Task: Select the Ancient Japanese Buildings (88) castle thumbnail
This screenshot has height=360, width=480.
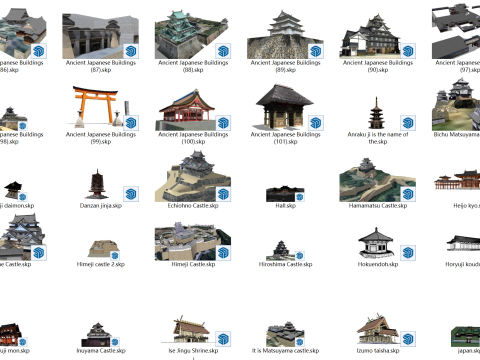Action: (x=193, y=35)
